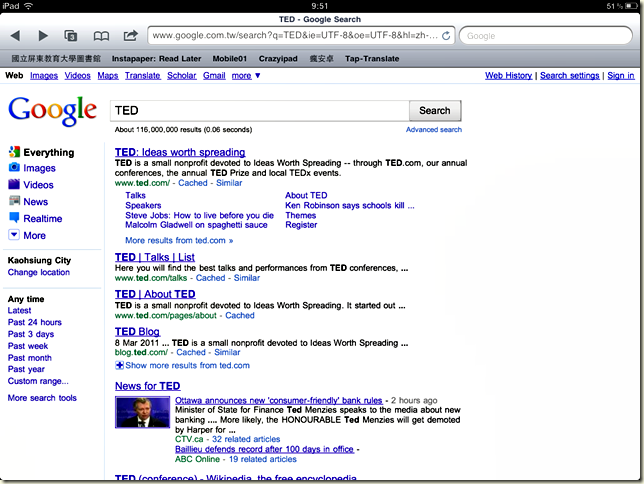Click 'More results from ted.com »'
Image resolution: width=644 pixels, height=484 pixels.
[179, 240]
